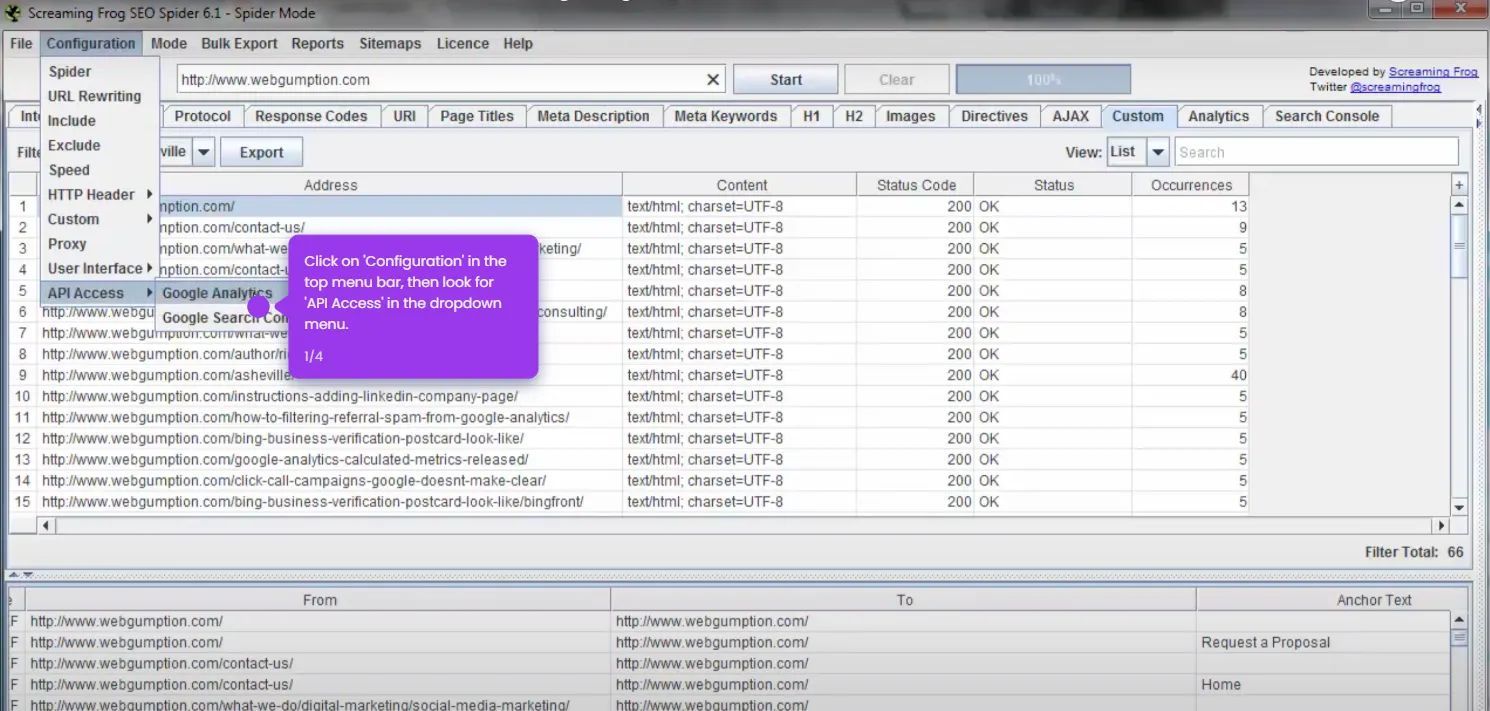Screen dimensions: 1490x711
Task: Click the Screaming Frog app icon in title bar
Action: point(13,13)
